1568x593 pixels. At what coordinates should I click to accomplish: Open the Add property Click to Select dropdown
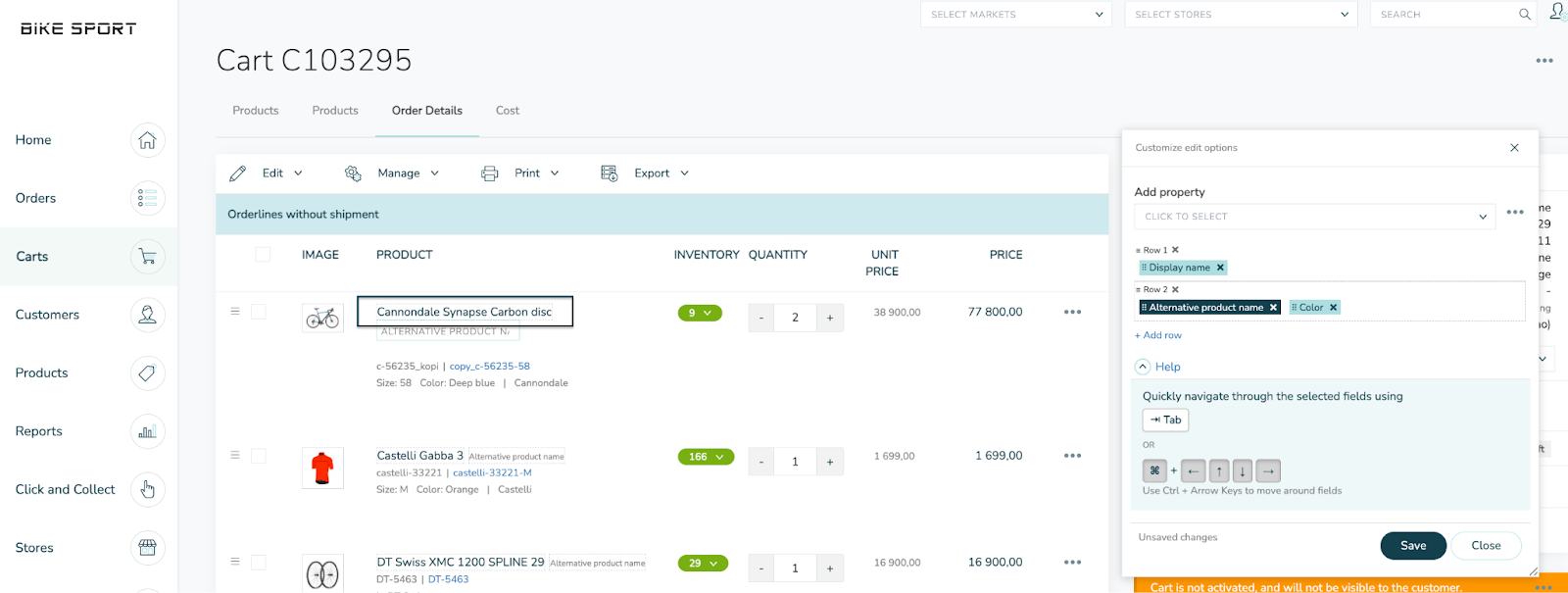1315,217
